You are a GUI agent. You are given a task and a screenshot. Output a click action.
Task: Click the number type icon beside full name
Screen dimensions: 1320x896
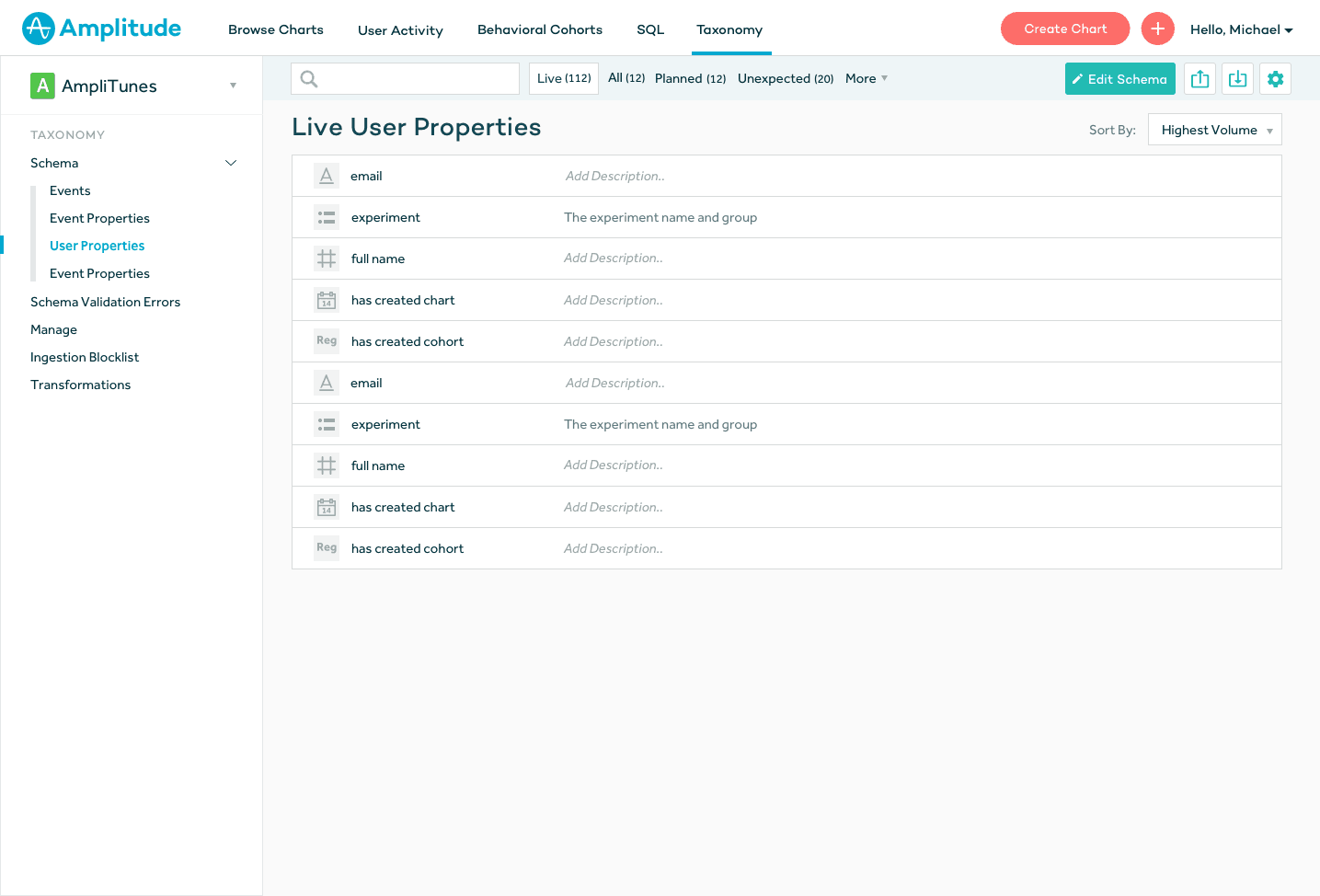pyautogui.click(x=327, y=258)
